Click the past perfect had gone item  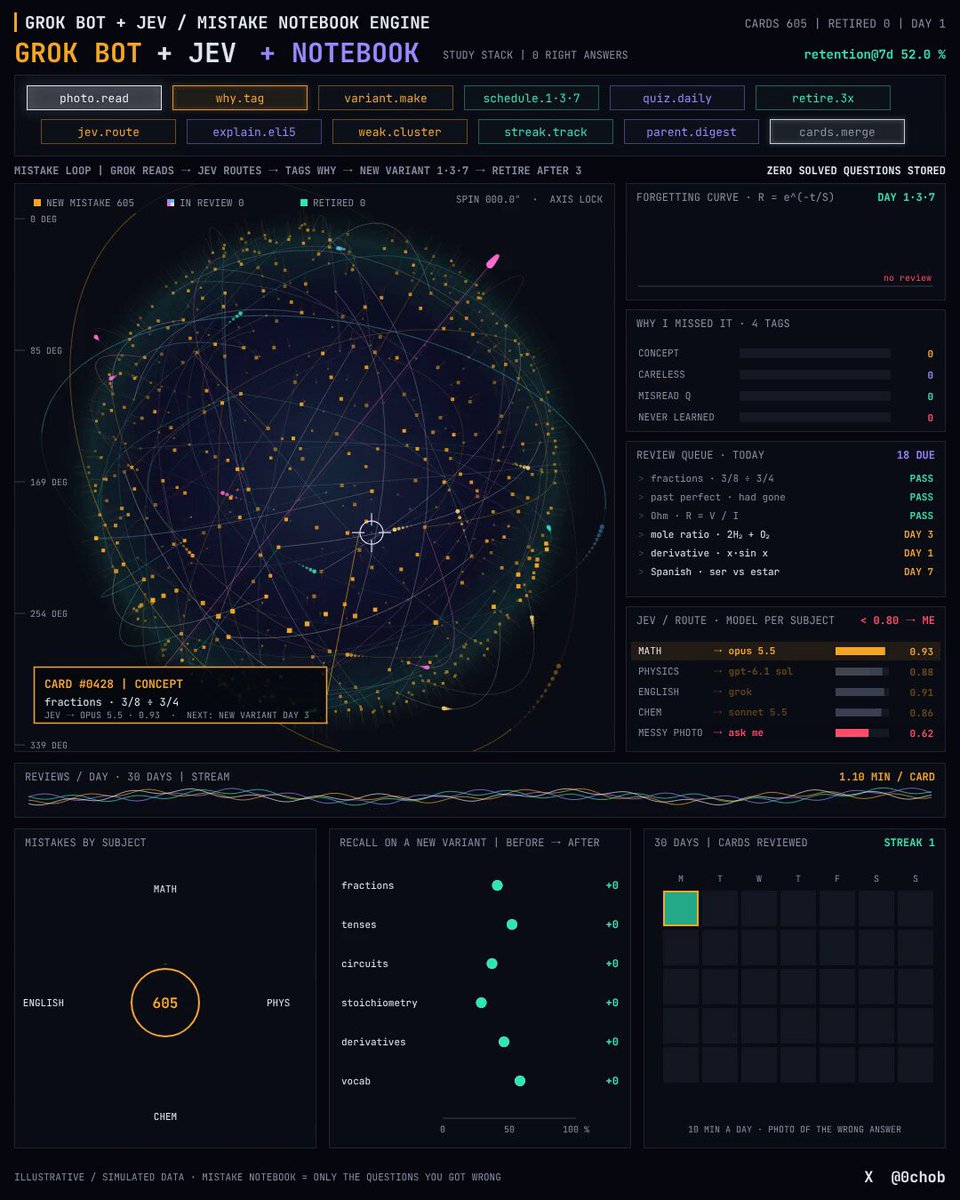[785, 497]
